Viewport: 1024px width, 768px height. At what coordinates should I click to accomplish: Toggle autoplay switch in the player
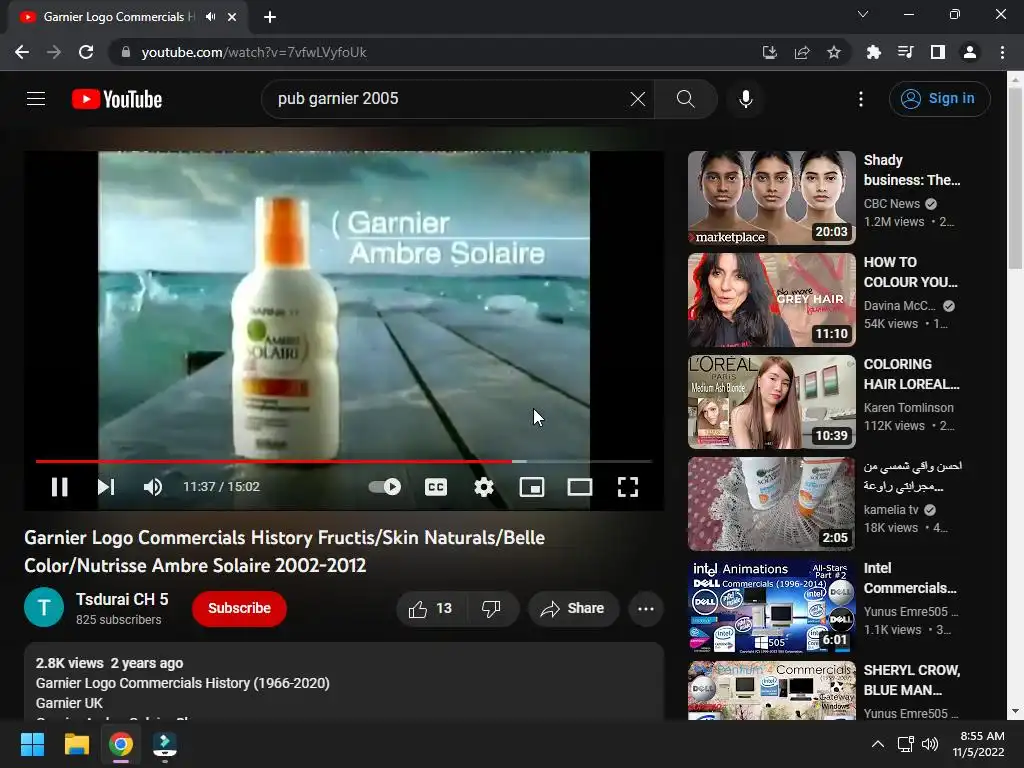pyautogui.click(x=385, y=487)
